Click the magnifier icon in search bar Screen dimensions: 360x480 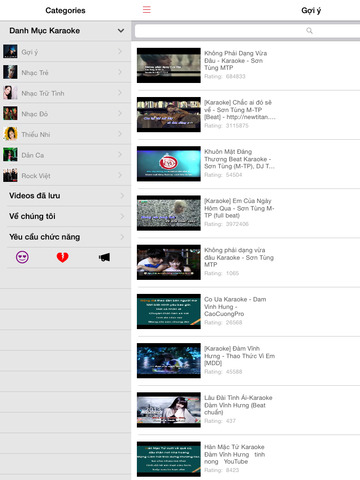[x=309, y=31]
